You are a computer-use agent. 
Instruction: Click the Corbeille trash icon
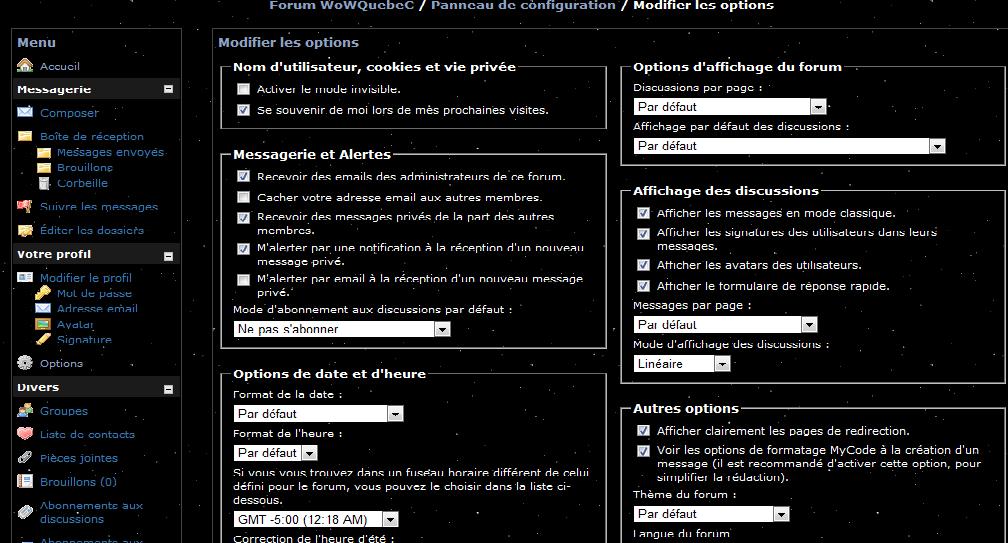(x=44, y=183)
